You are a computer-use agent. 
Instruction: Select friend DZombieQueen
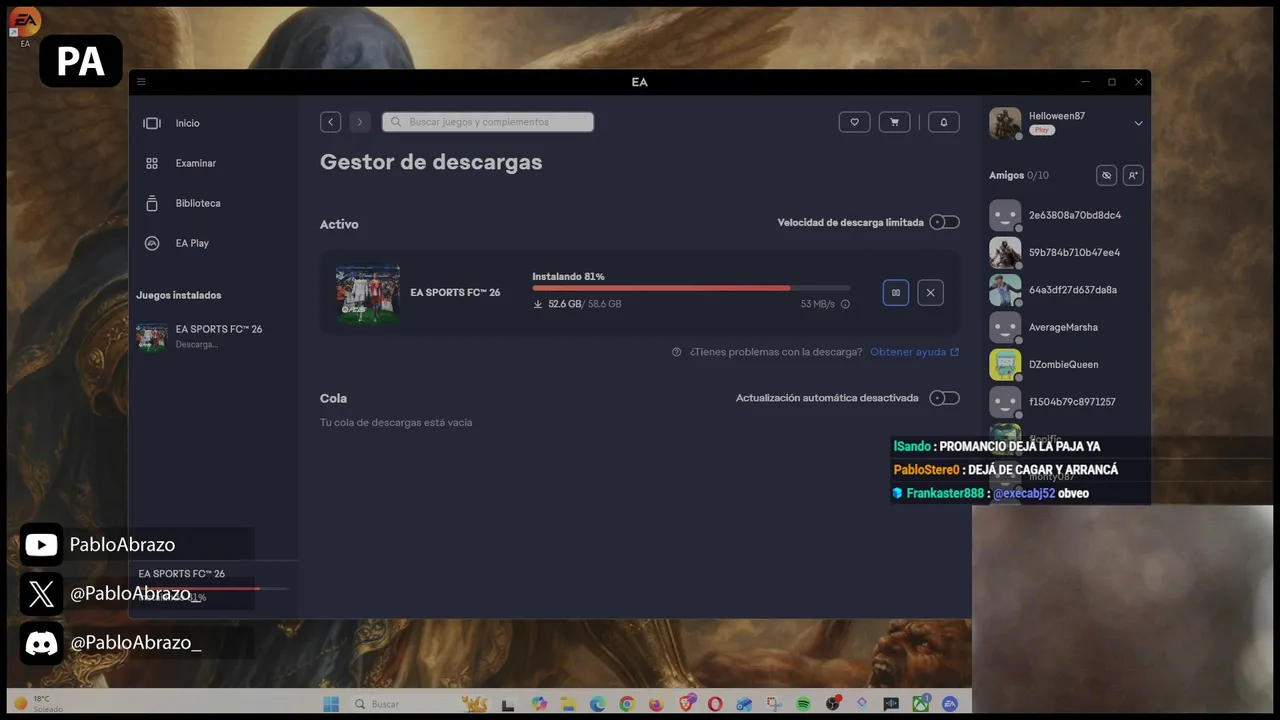pyautogui.click(x=1066, y=364)
